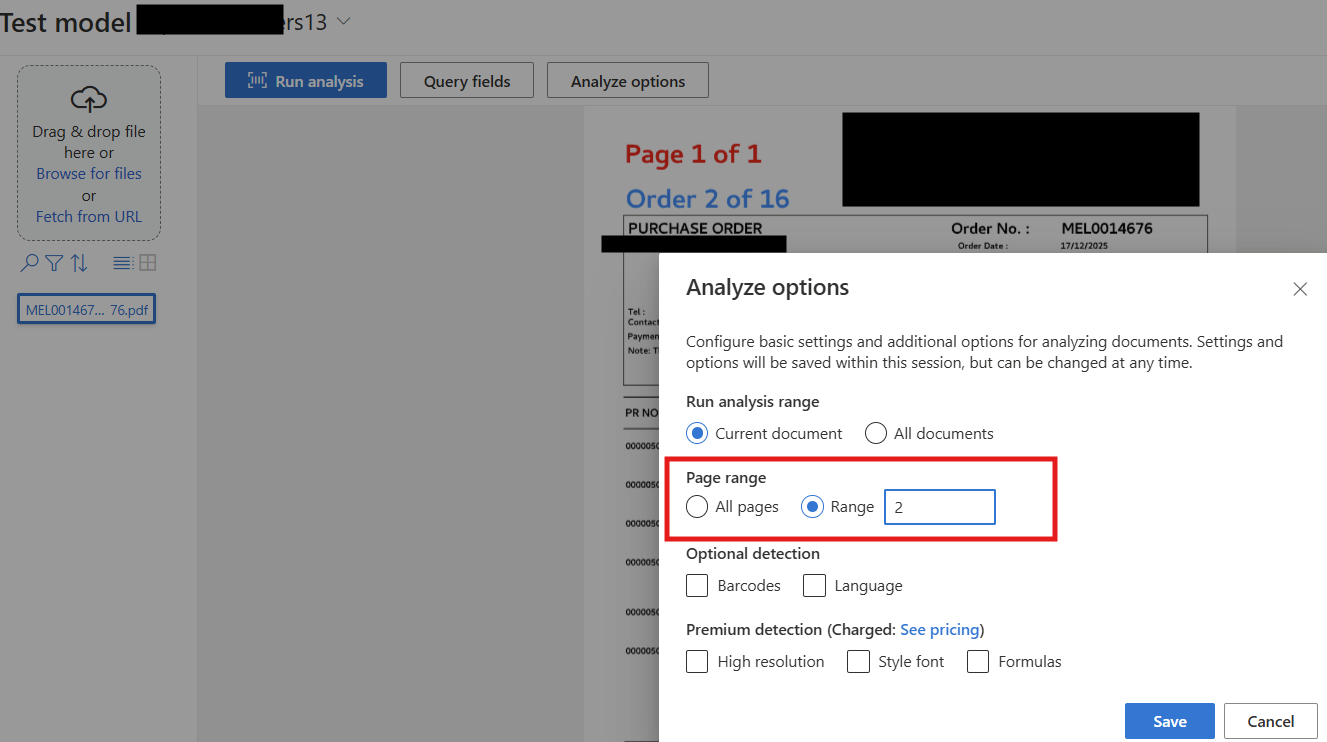This screenshot has width=1327, height=742.
Task: Choose All pages for page range
Action: tap(697, 507)
